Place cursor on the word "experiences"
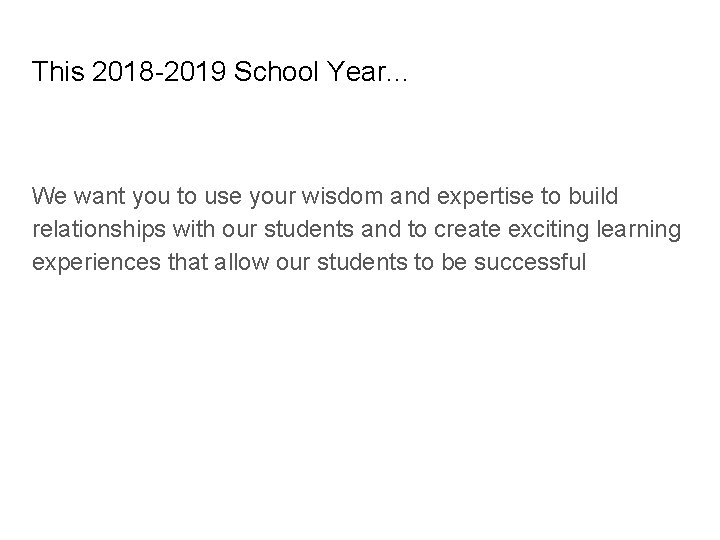Image resolution: width=720 pixels, height=540 pixels. point(92,264)
